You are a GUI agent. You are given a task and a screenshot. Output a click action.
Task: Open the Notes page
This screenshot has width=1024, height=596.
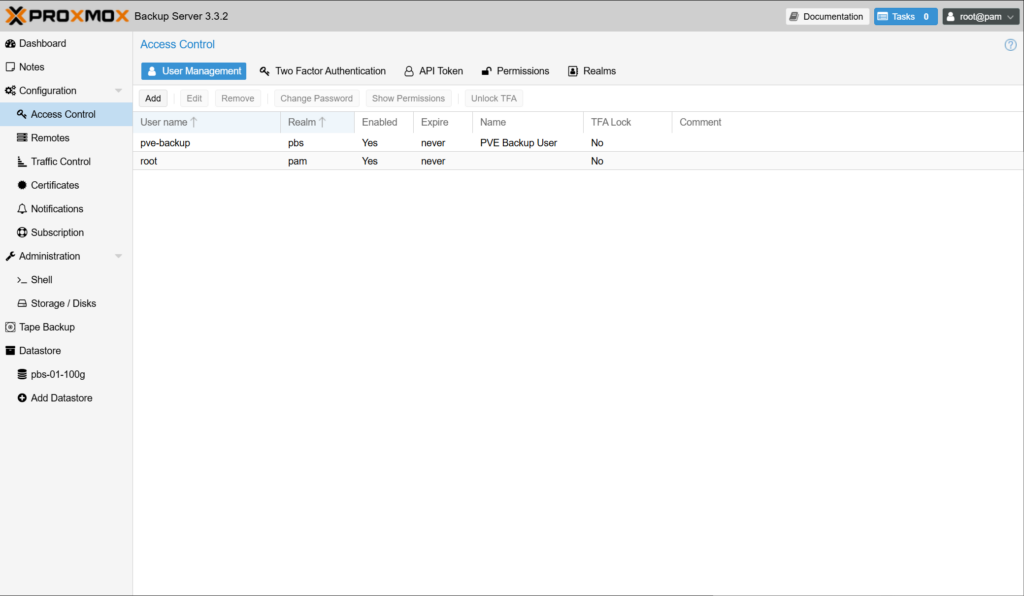click(31, 67)
